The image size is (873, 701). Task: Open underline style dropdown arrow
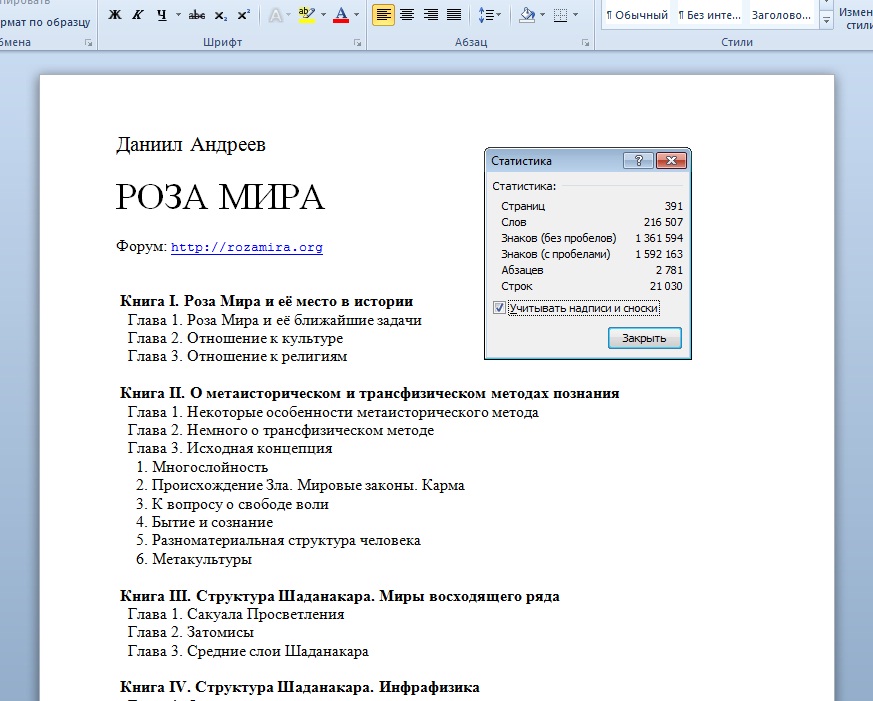pyautogui.click(x=178, y=15)
